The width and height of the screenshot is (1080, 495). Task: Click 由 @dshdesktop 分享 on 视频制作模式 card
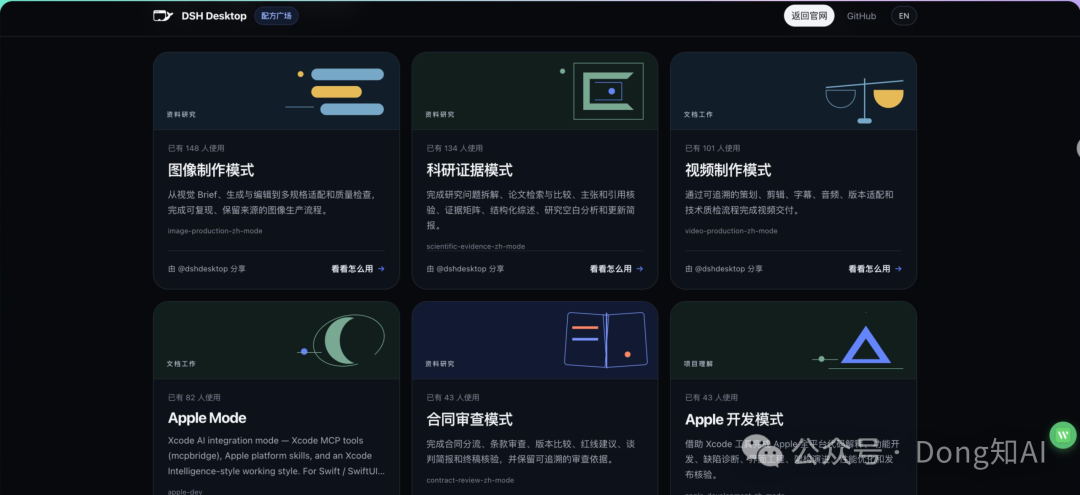coord(724,269)
